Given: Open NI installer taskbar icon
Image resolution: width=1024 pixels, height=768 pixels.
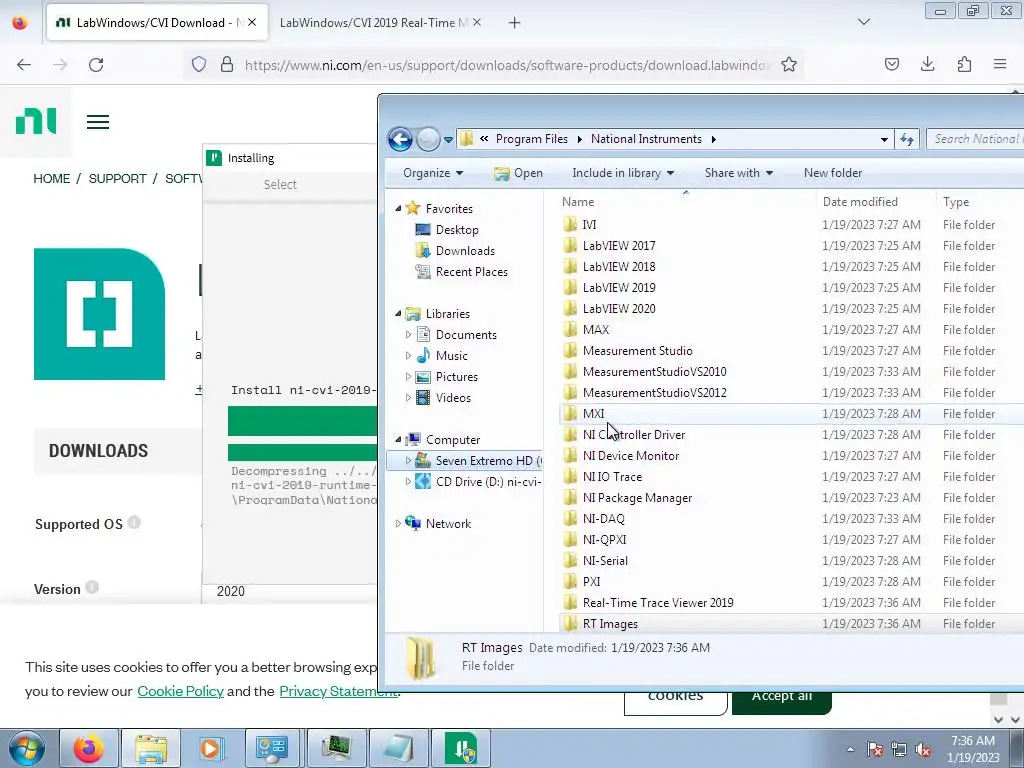Looking at the screenshot, I should point(460,748).
